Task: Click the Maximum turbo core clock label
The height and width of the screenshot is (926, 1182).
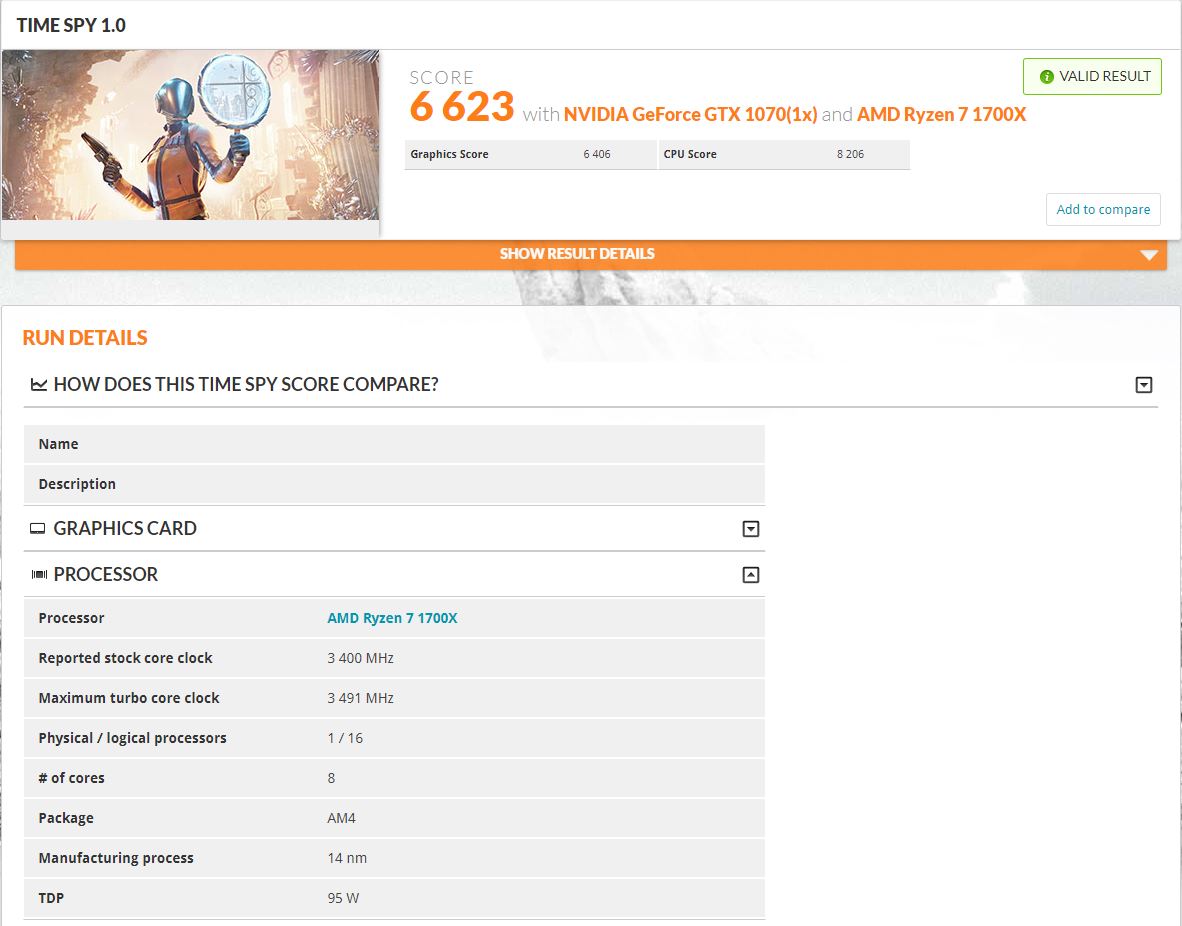Action: [x=129, y=698]
